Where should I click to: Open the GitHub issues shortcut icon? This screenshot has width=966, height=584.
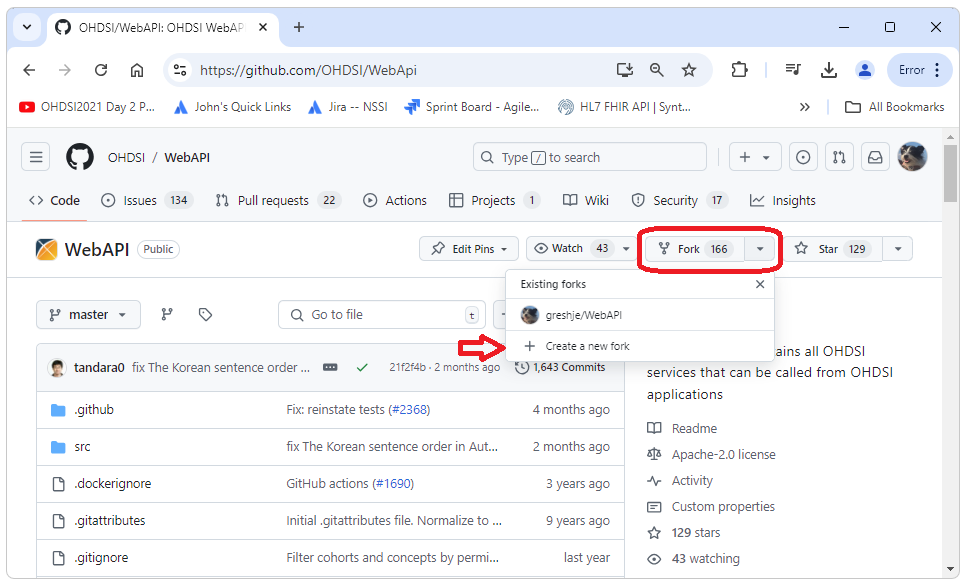(x=803, y=157)
